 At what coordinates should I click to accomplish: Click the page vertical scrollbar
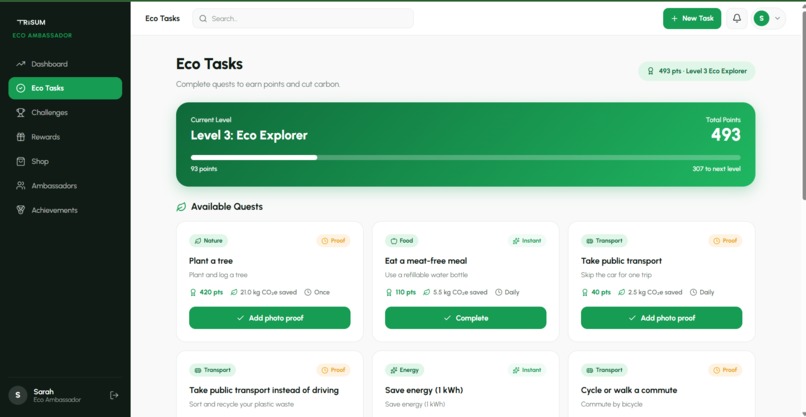pyautogui.click(x=803, y=105)
